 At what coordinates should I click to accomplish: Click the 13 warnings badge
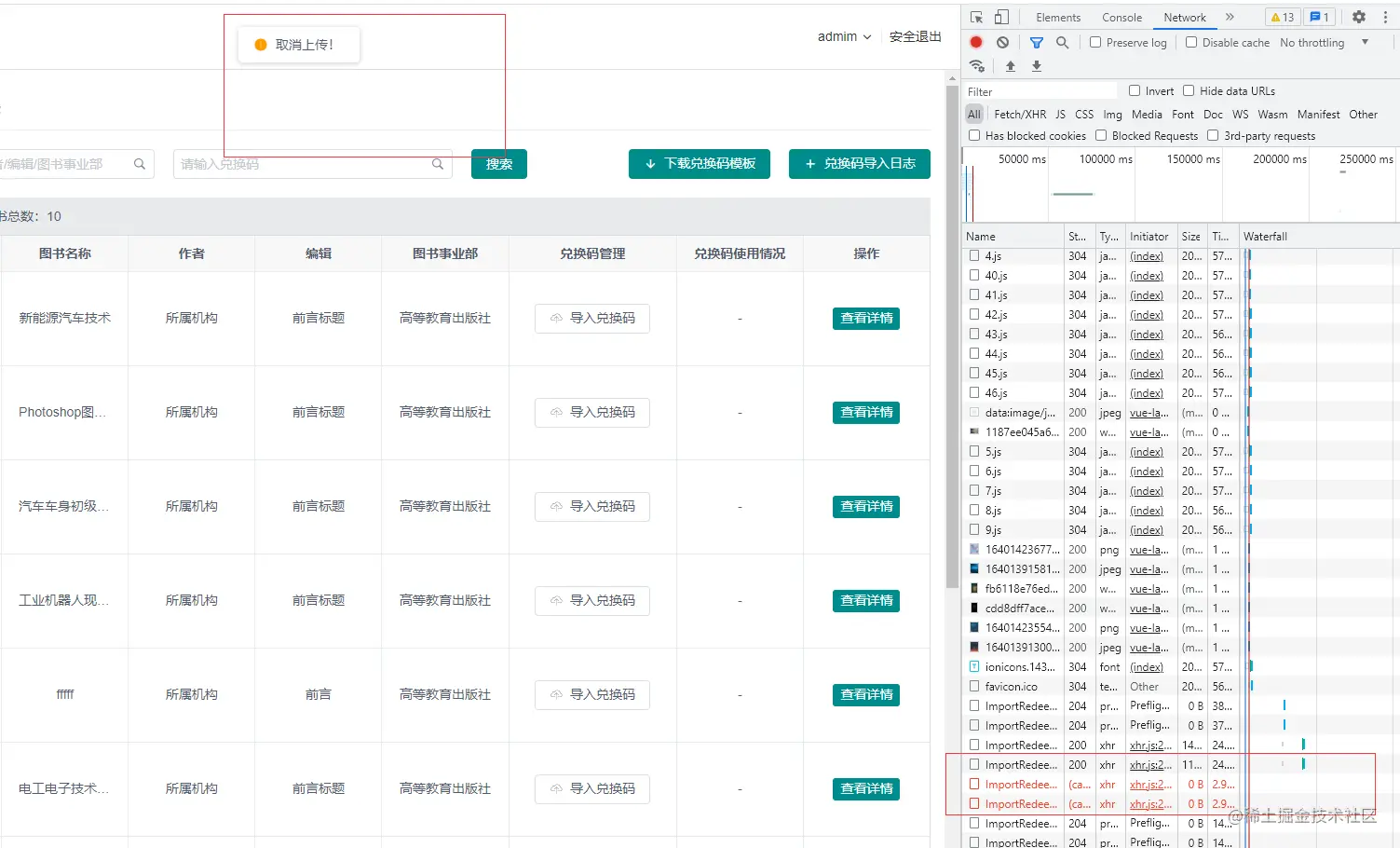[1283, 18]
